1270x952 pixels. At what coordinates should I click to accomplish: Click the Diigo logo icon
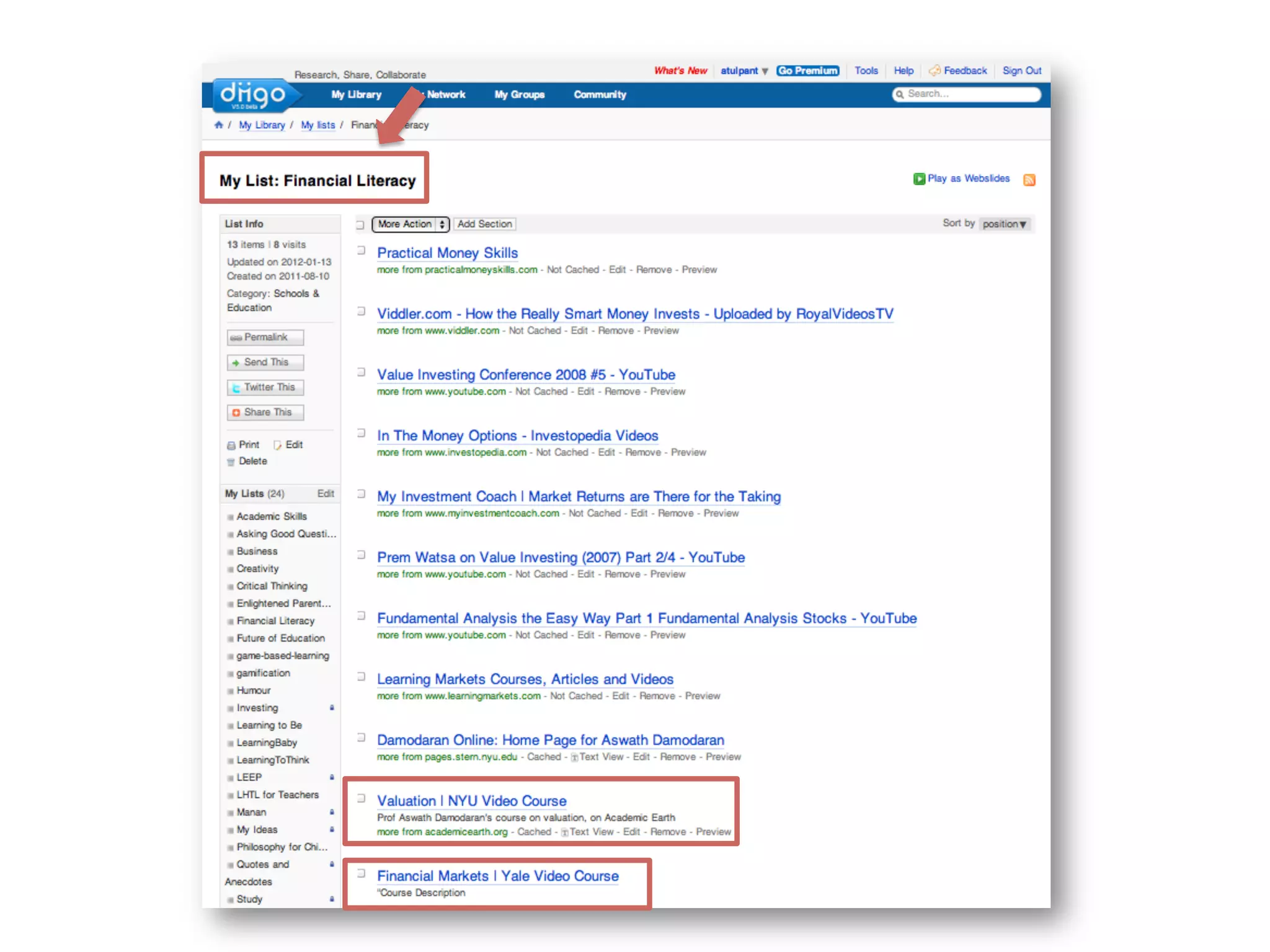253,95
